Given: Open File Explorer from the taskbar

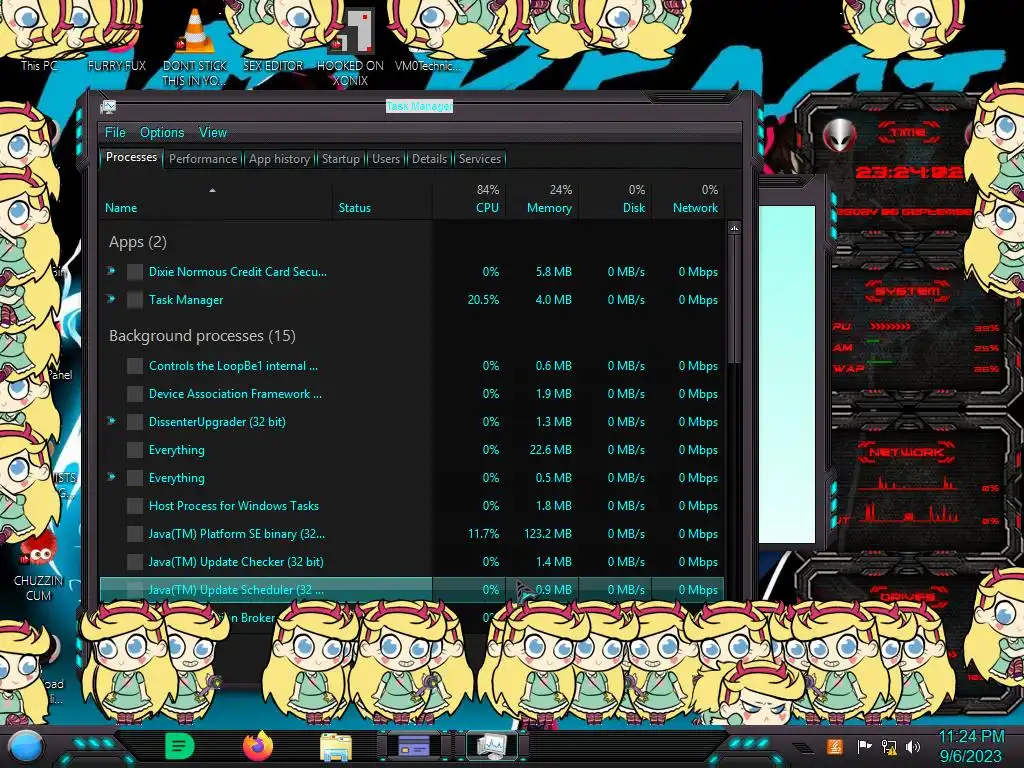Looking at the screenshot, I should (336, 747).
